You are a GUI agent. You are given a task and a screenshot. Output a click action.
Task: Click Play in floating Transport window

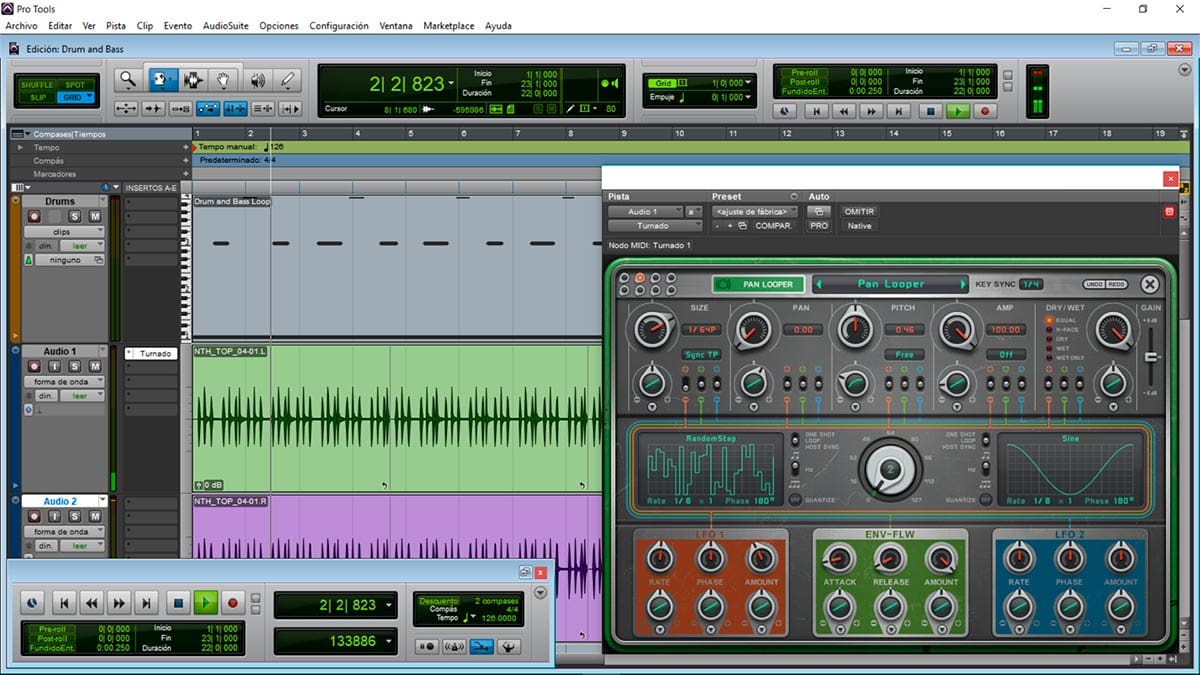[x=205, y=603]
